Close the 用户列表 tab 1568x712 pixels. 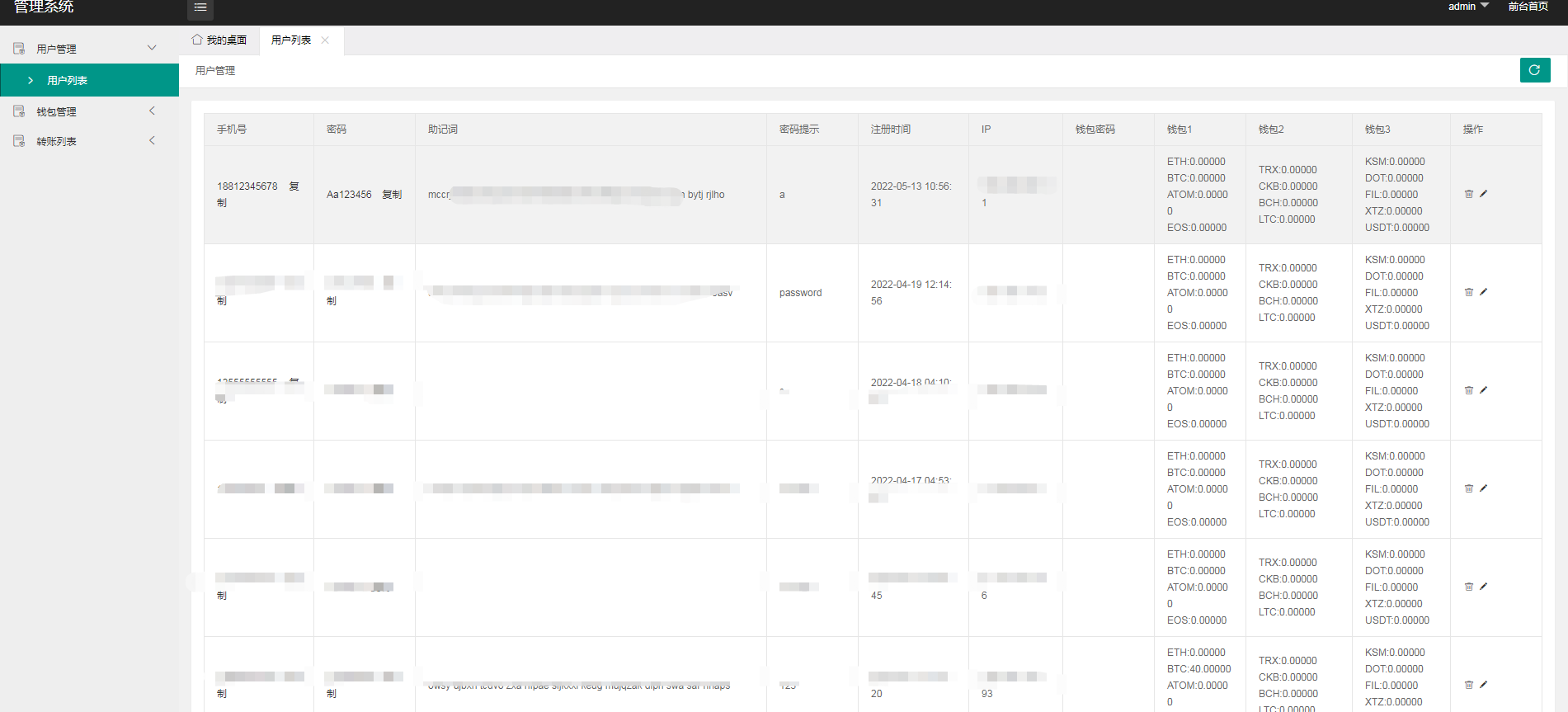point(325,40)
